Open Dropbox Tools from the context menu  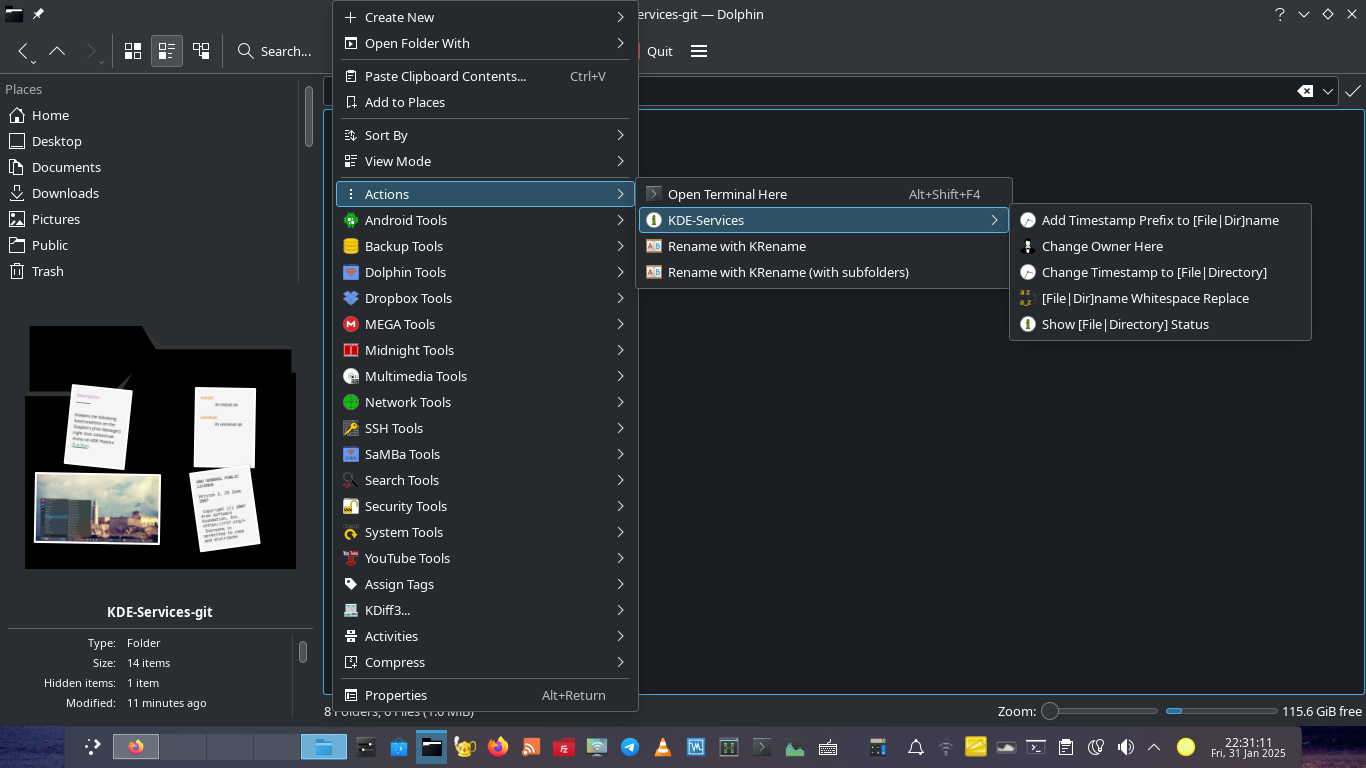pyautogui.click(x=485, y=298)
